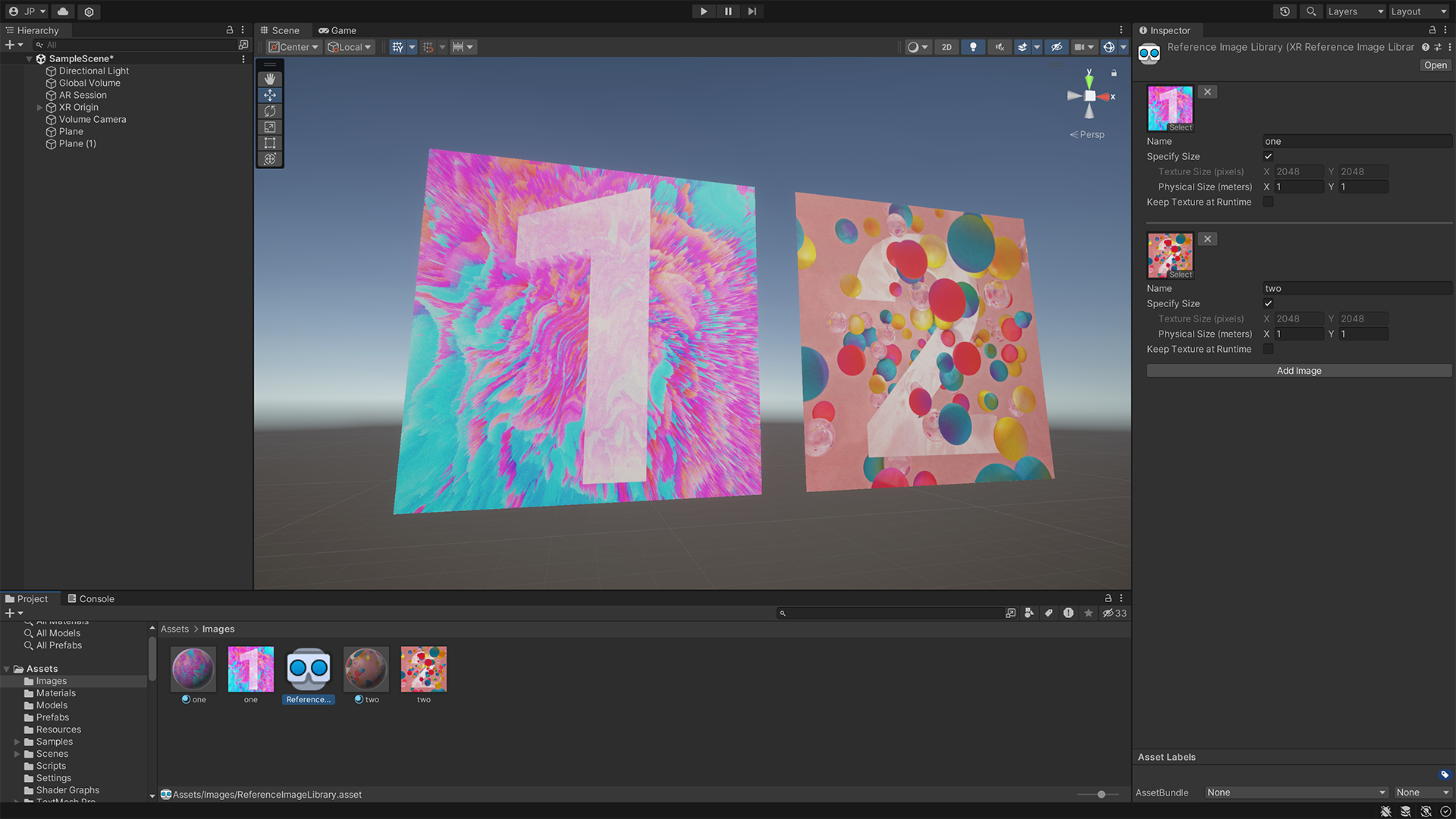This screenshot has height=819, width=1456.
Task: Expand the XR Origin hierarchy item
Action: (x=40, y=107)
